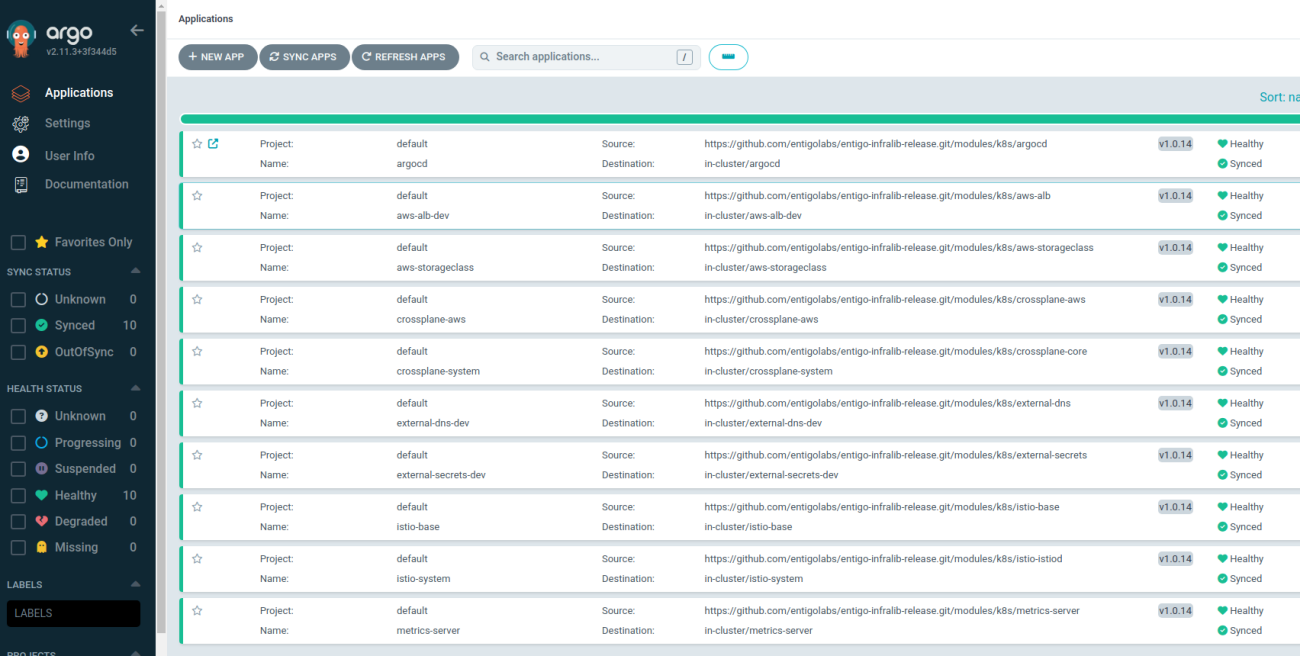Open the Applications page in sidebar
Image resolution: width=1300 pixels, height=656 pixels.
(79, 93)
